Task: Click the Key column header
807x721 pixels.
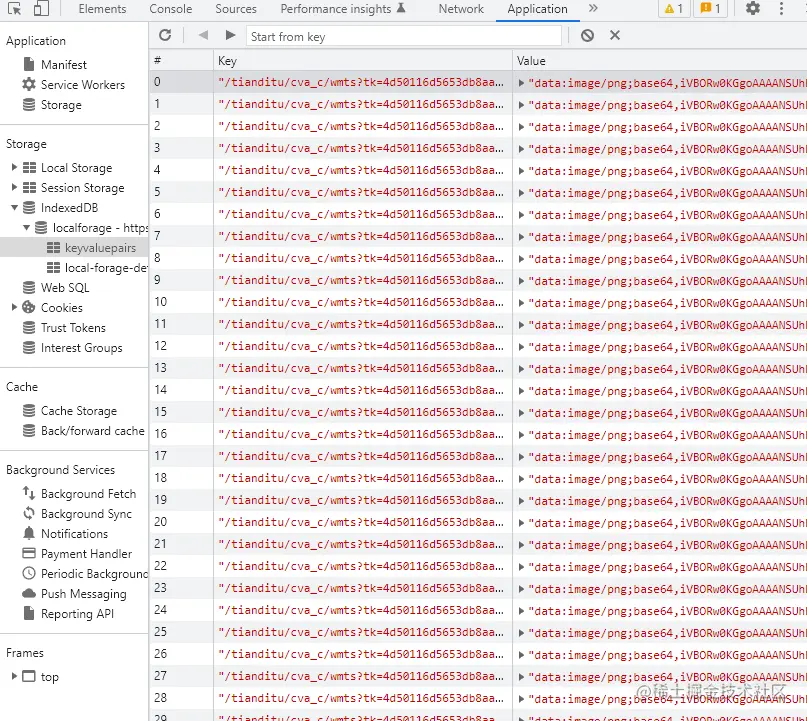Action: (363, 61)
